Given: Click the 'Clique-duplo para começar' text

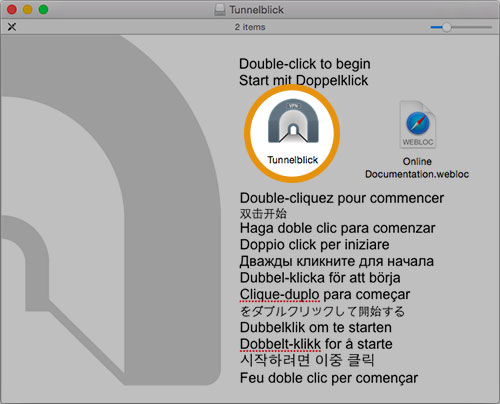Looking at the screenshot, I should (325, 294).
